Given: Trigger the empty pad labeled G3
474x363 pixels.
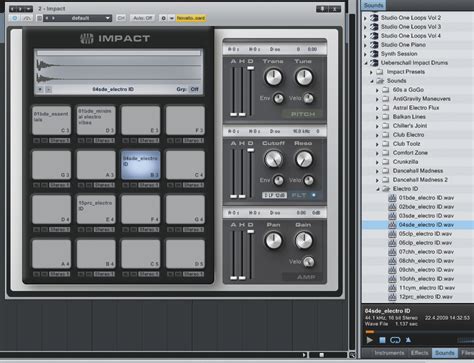Looking at the screenshot, I should point(51,165).
